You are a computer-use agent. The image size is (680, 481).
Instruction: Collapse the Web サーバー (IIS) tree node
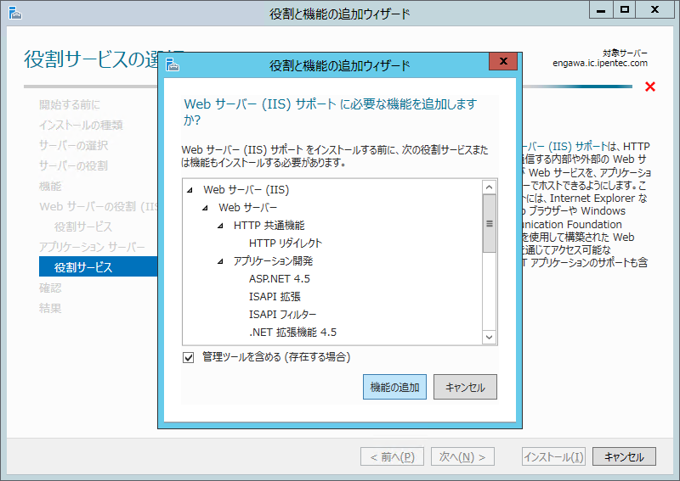[190, 190]
